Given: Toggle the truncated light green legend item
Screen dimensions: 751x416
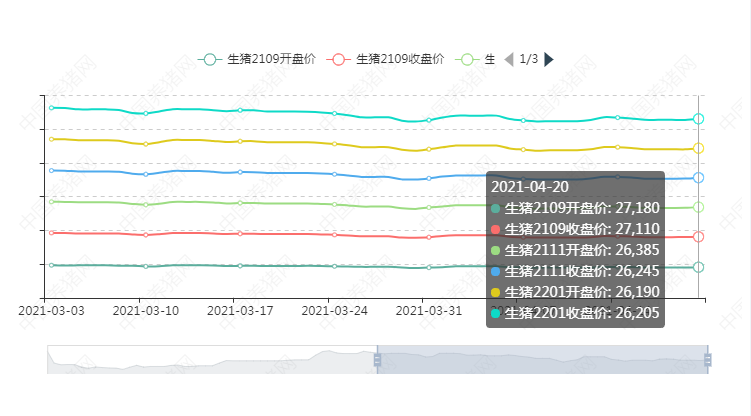Looking at the screenshot, I should coord(476,59).
